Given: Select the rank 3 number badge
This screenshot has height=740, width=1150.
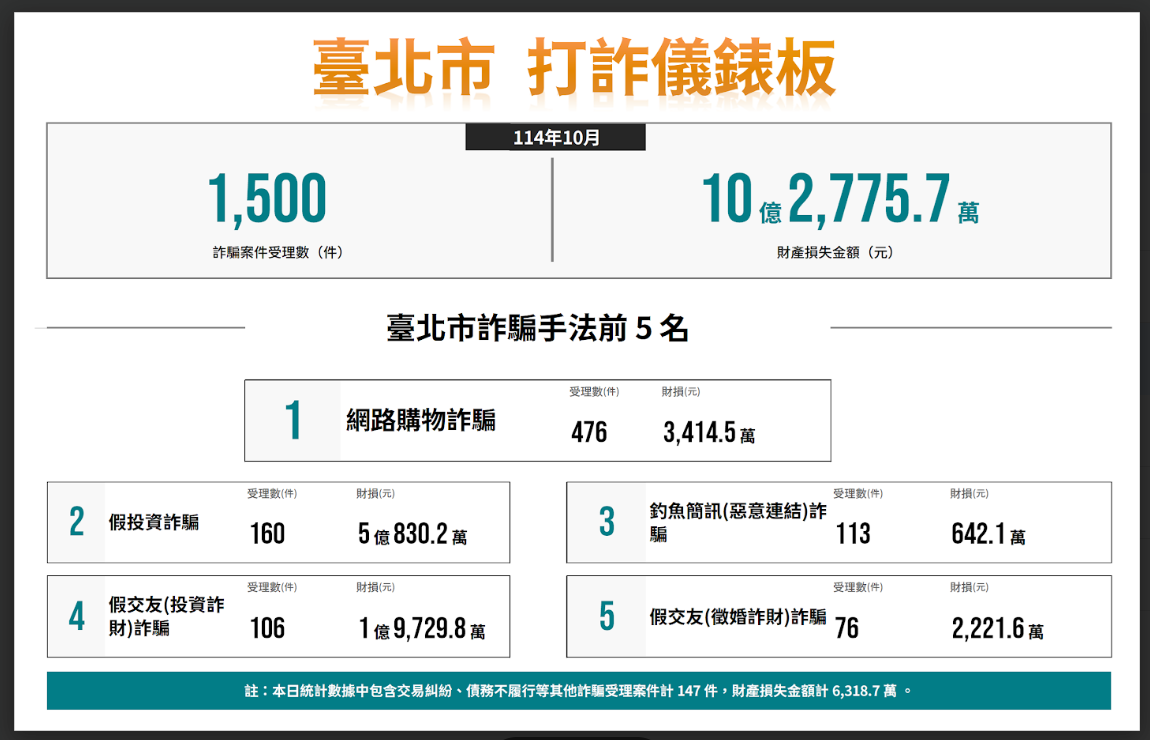Looking at the screenshot, I should pyautogui.click(x=606, y=523).
